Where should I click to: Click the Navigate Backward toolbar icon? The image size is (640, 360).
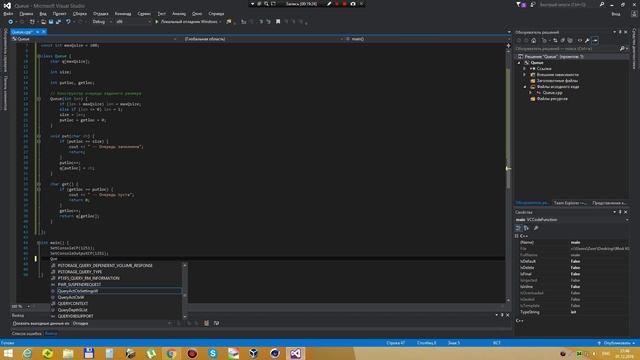(11, 22)
